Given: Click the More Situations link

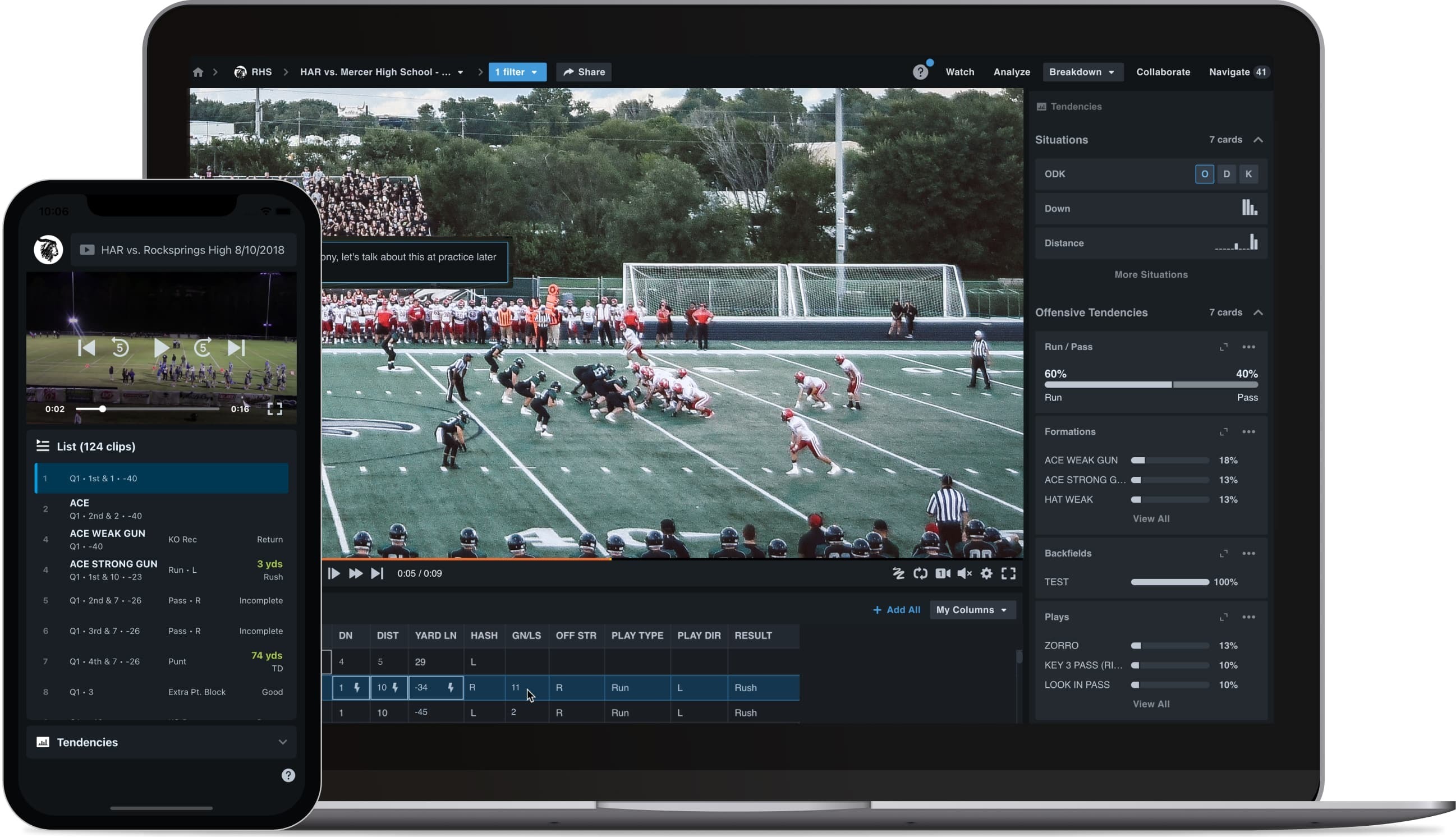Looking at the screenshot, I should tap(1151, 274).
